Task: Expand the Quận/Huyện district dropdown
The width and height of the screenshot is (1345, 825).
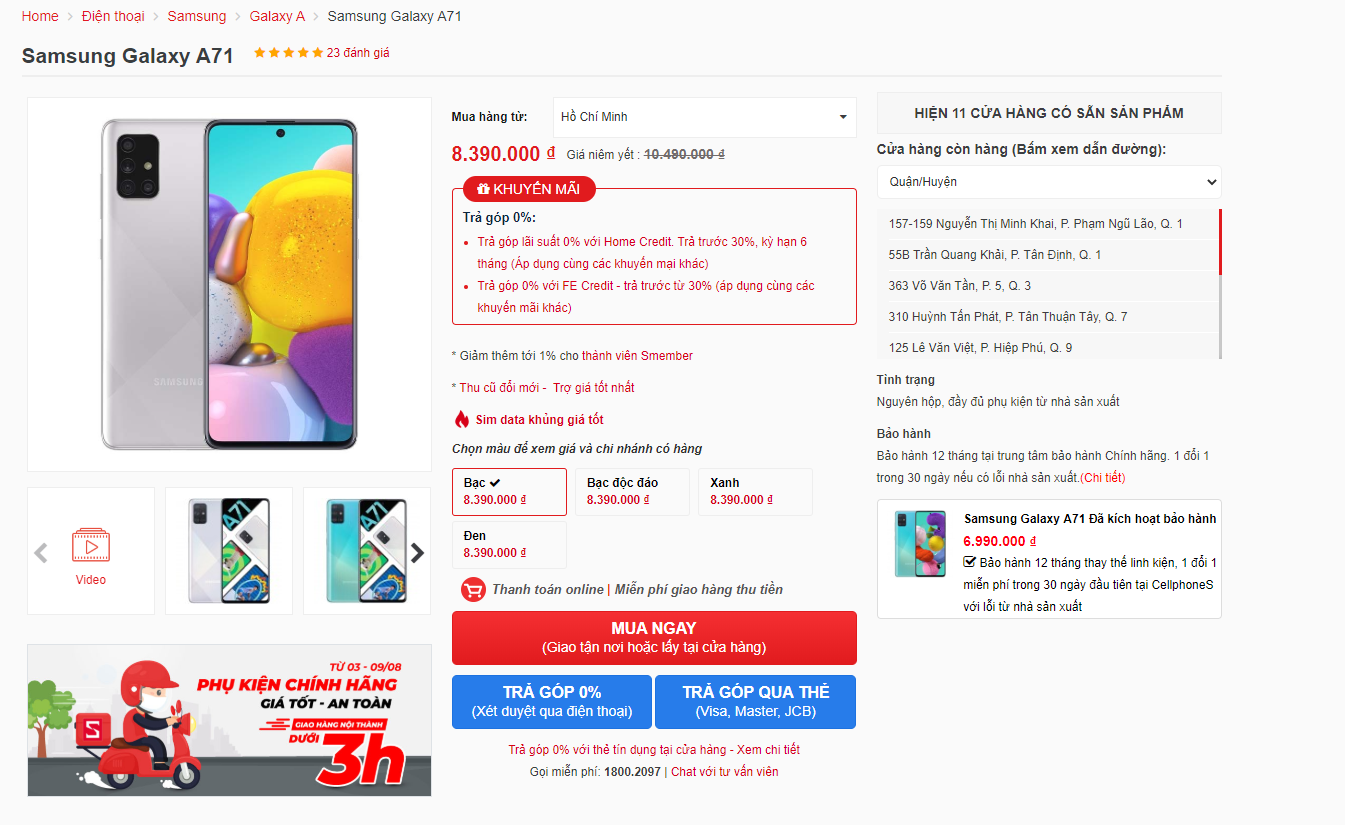Action: (x=1049, y=182)
